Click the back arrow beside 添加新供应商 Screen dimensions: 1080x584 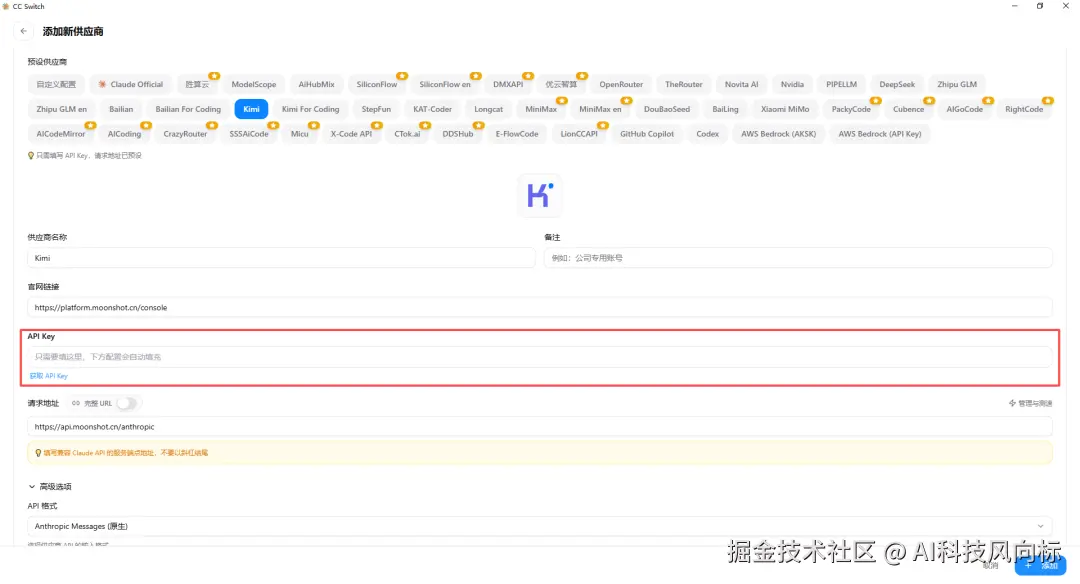pos(23,31)
